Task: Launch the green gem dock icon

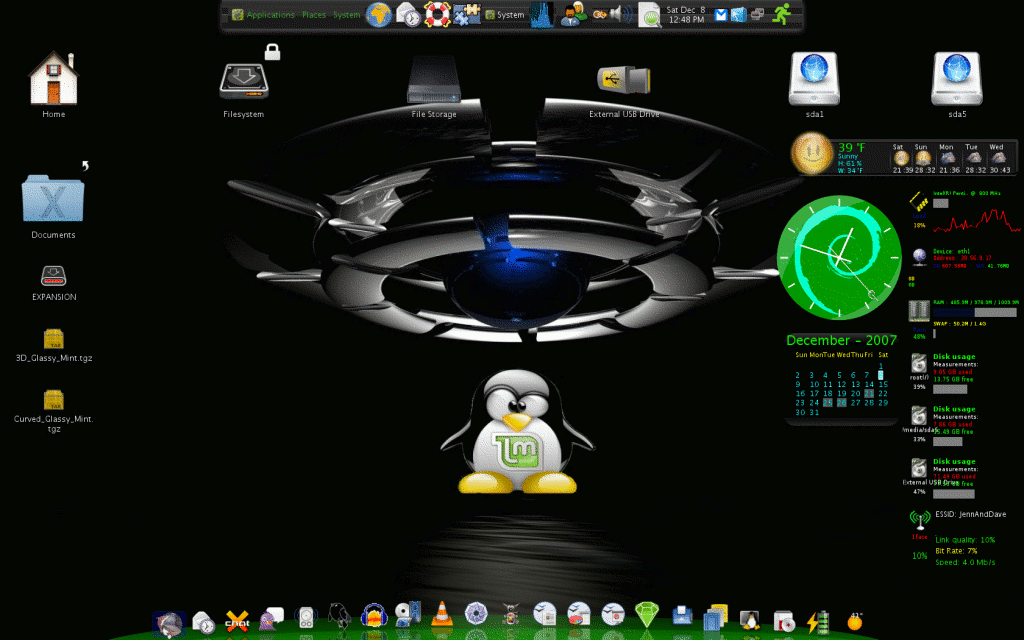Action: pos(647,614)
